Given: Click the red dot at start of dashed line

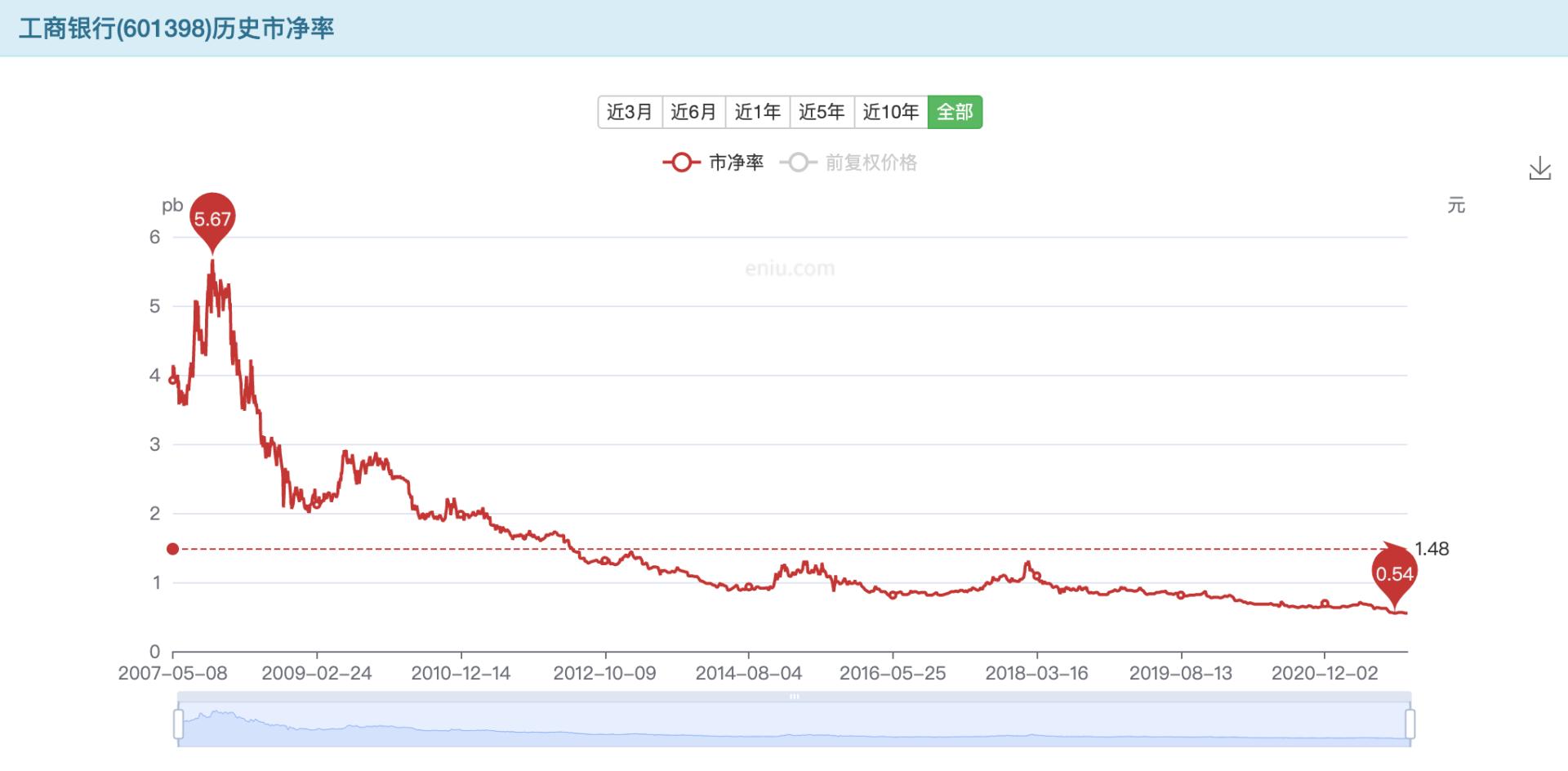Looking at the screenshot, I should (x=172, y=549).
